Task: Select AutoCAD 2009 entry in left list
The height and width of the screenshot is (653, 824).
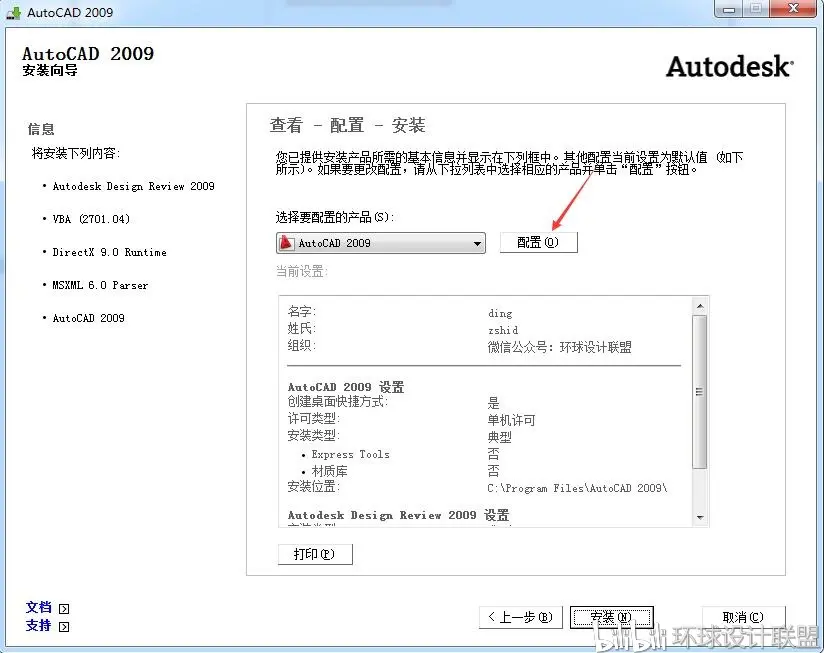Action: [88, 318]
